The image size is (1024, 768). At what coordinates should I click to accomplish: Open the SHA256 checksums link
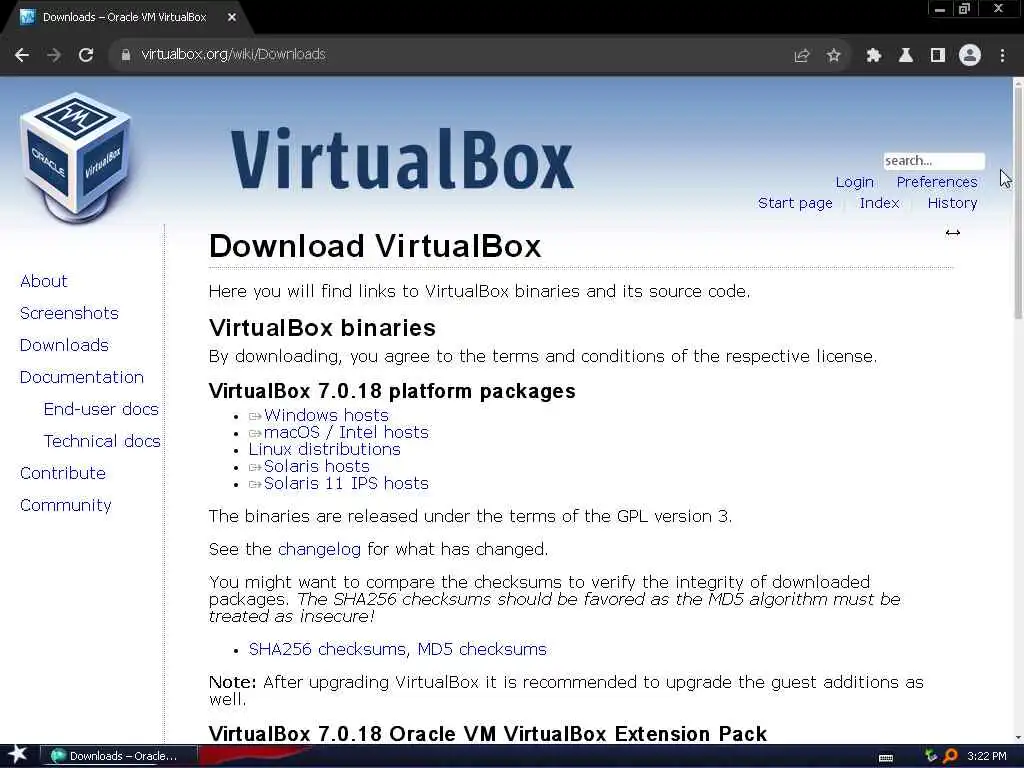(327, 649)
